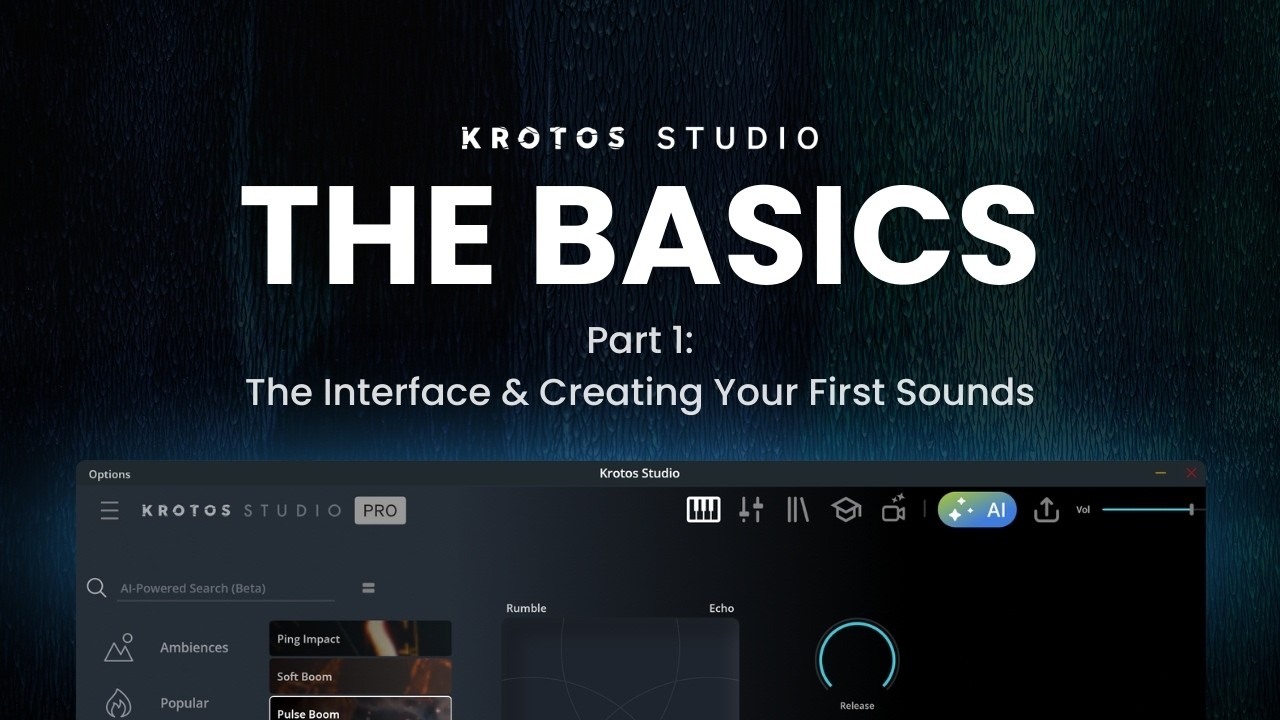Click the AI-Powered Search field
This screenshot has width=1280, height=720.
[x=227, y=588]
